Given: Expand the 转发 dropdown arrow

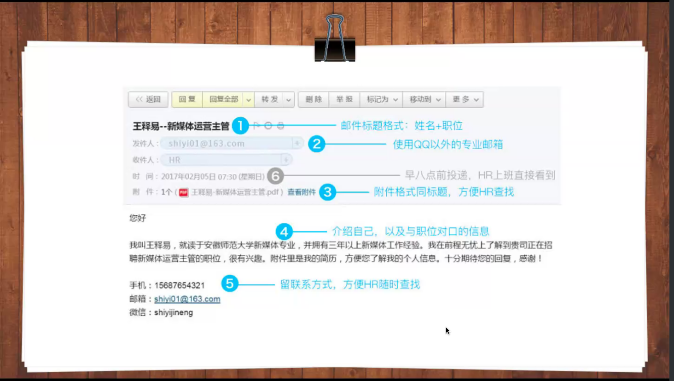Looking at the screenshot, I should (289, 100).
